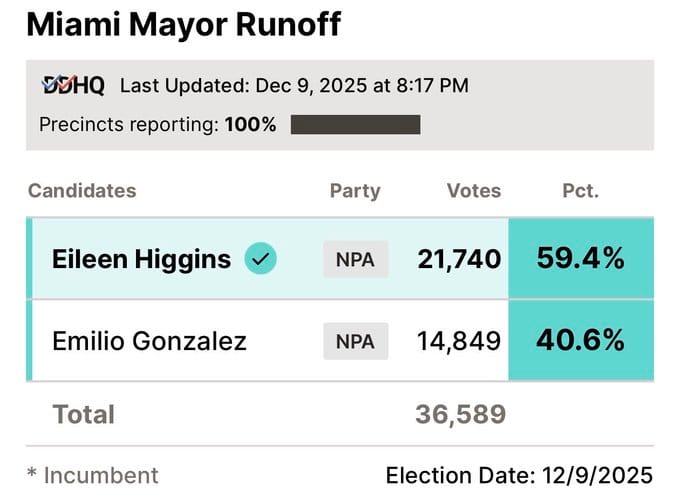Select the Eileen Higgins candidate name
This screenshot has height=500, width=680.
click(141, 260)
